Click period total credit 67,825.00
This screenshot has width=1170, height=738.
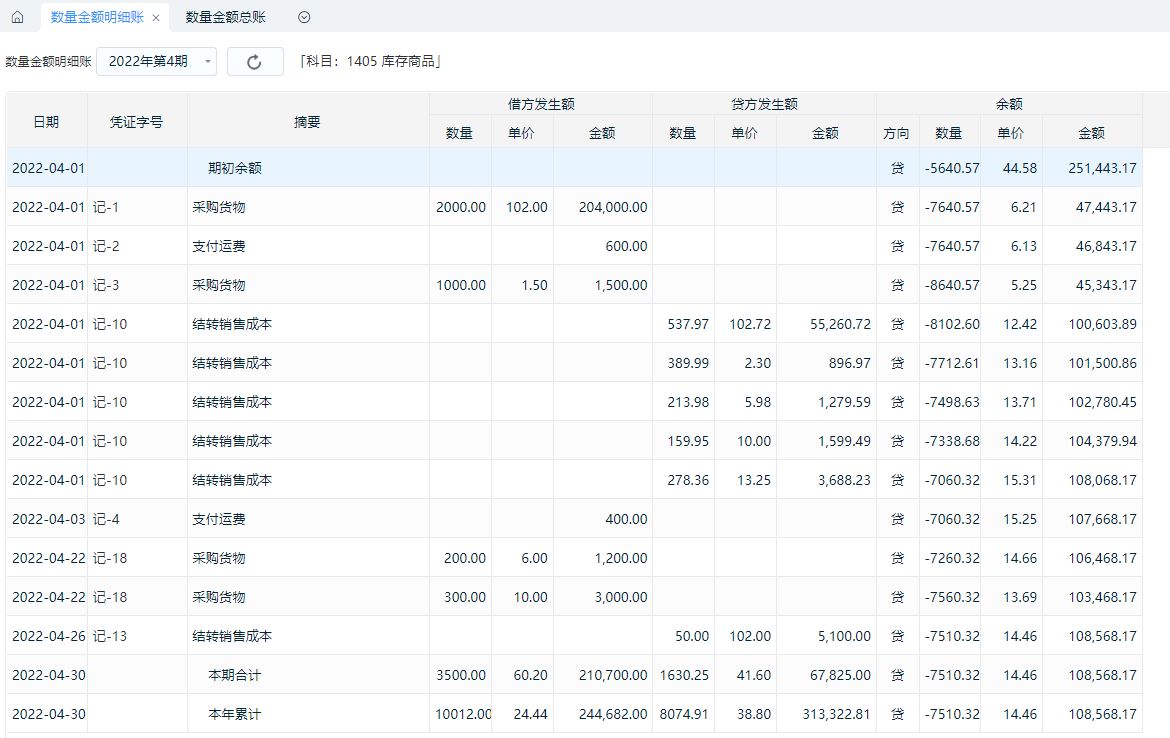[840, 675]
